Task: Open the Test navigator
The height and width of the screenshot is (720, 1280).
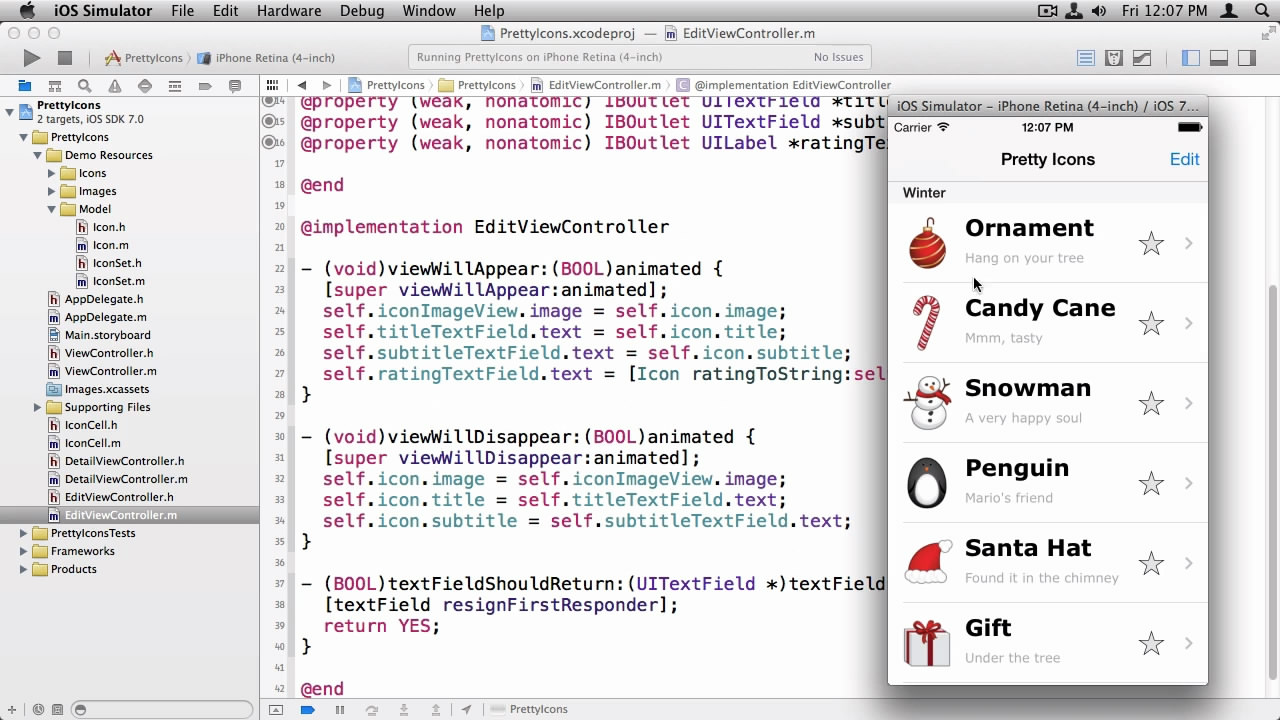Action: (145, 86)
